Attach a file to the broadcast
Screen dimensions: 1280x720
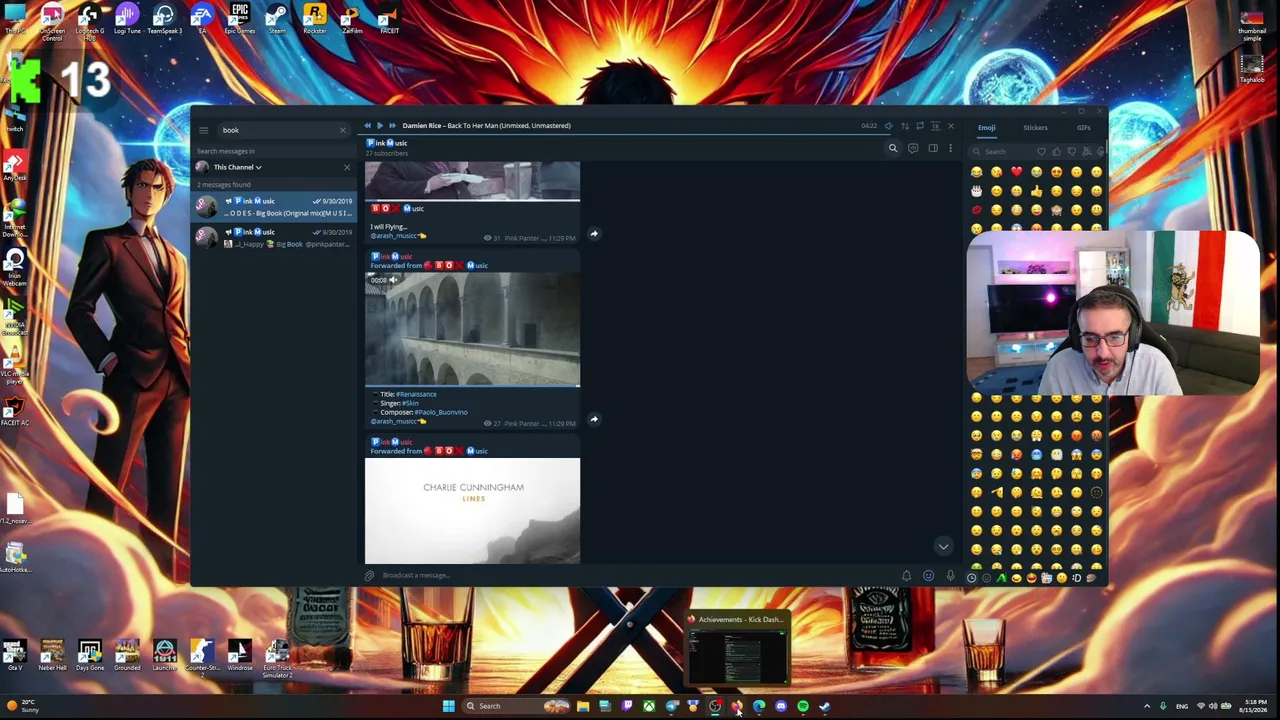(370, 576)
